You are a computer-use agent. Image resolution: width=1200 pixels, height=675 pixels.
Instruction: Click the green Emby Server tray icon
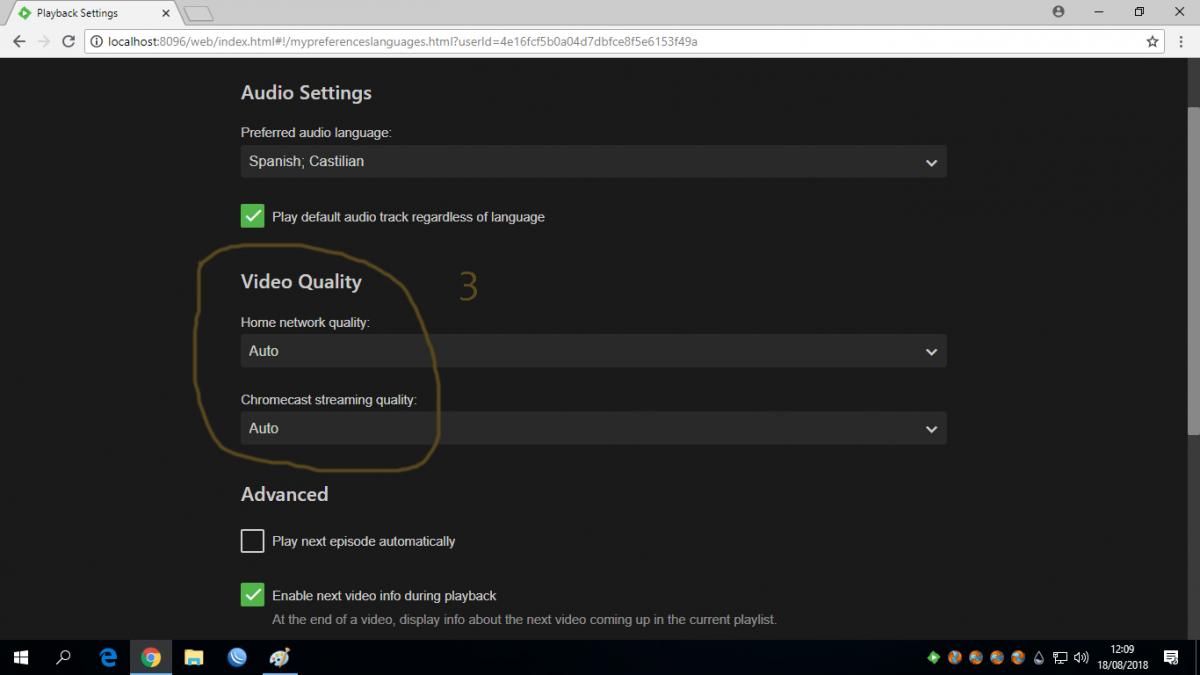coord(933,658)
